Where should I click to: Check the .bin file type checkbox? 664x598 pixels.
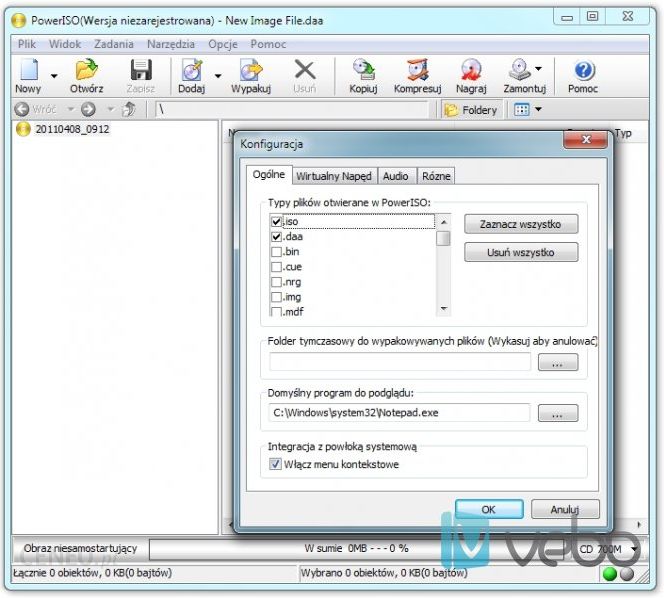(x=277, y=252)
